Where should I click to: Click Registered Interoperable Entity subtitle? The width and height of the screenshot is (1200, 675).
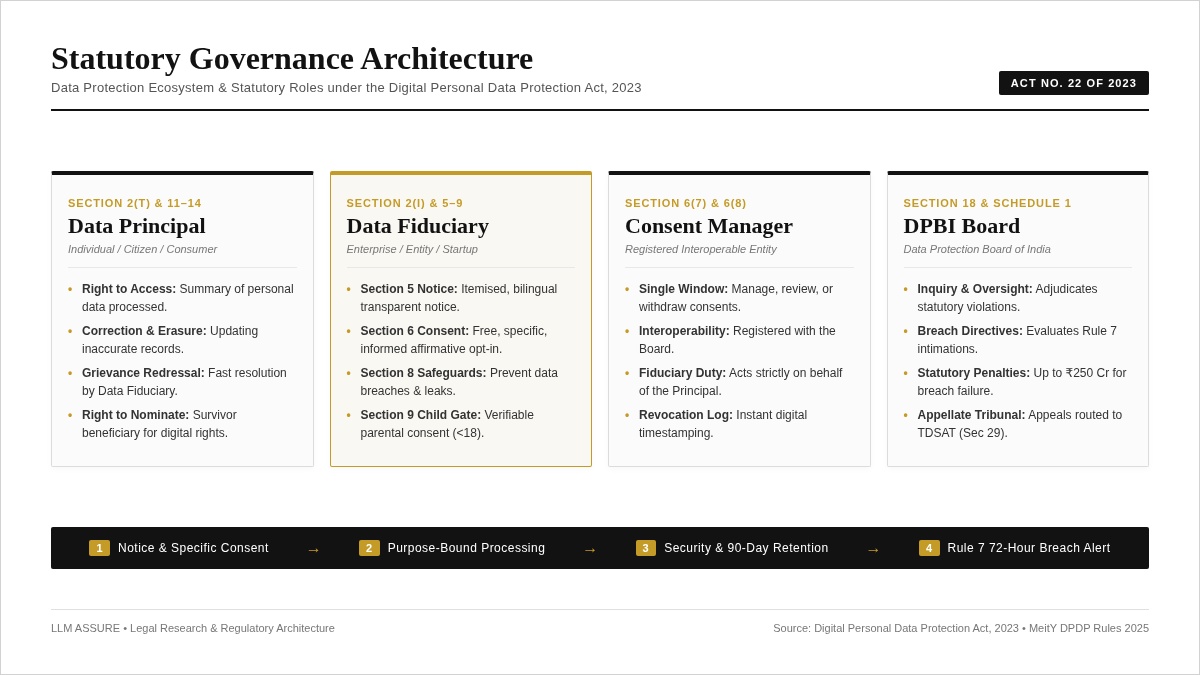click(701, 249)
